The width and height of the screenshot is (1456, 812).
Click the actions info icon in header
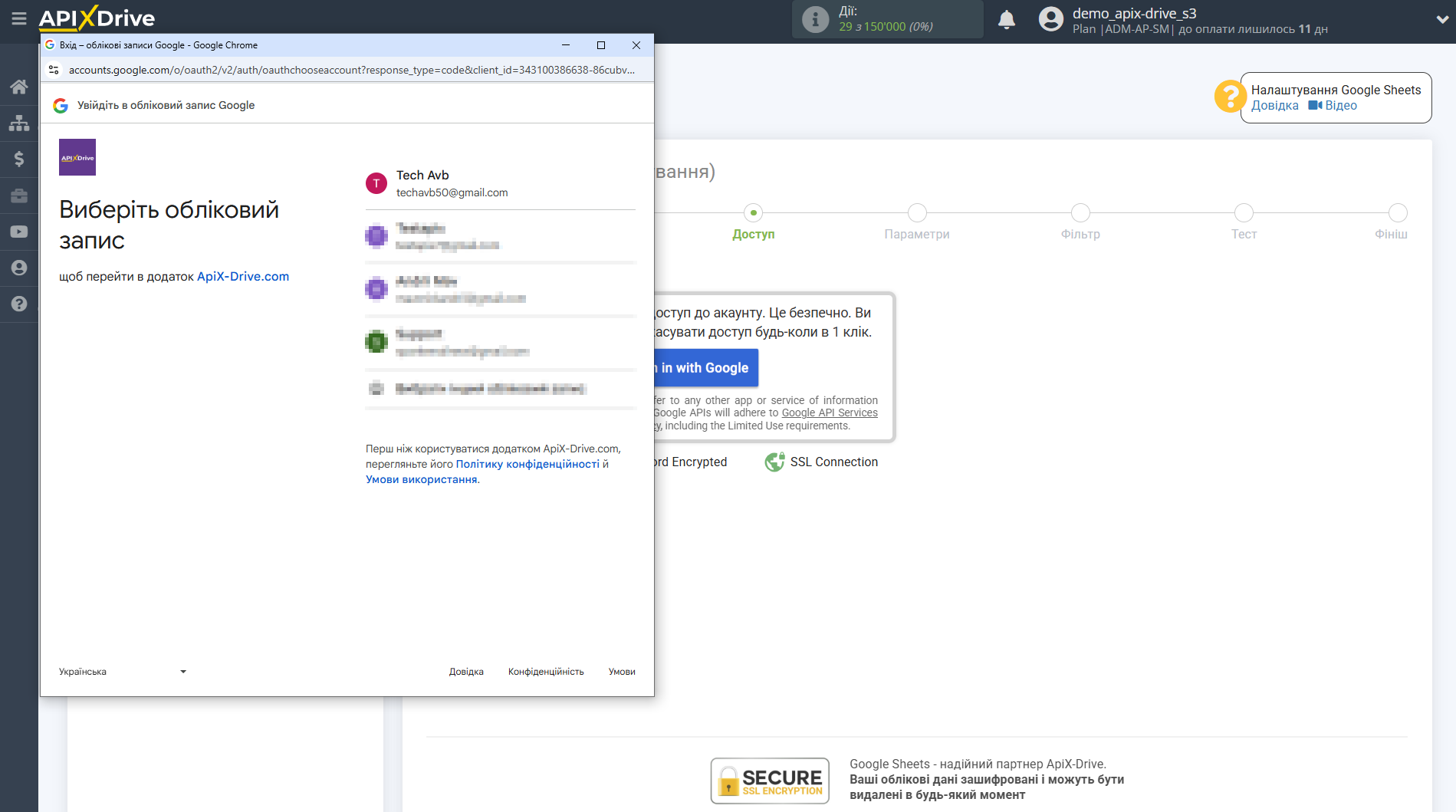pos(815,19)
